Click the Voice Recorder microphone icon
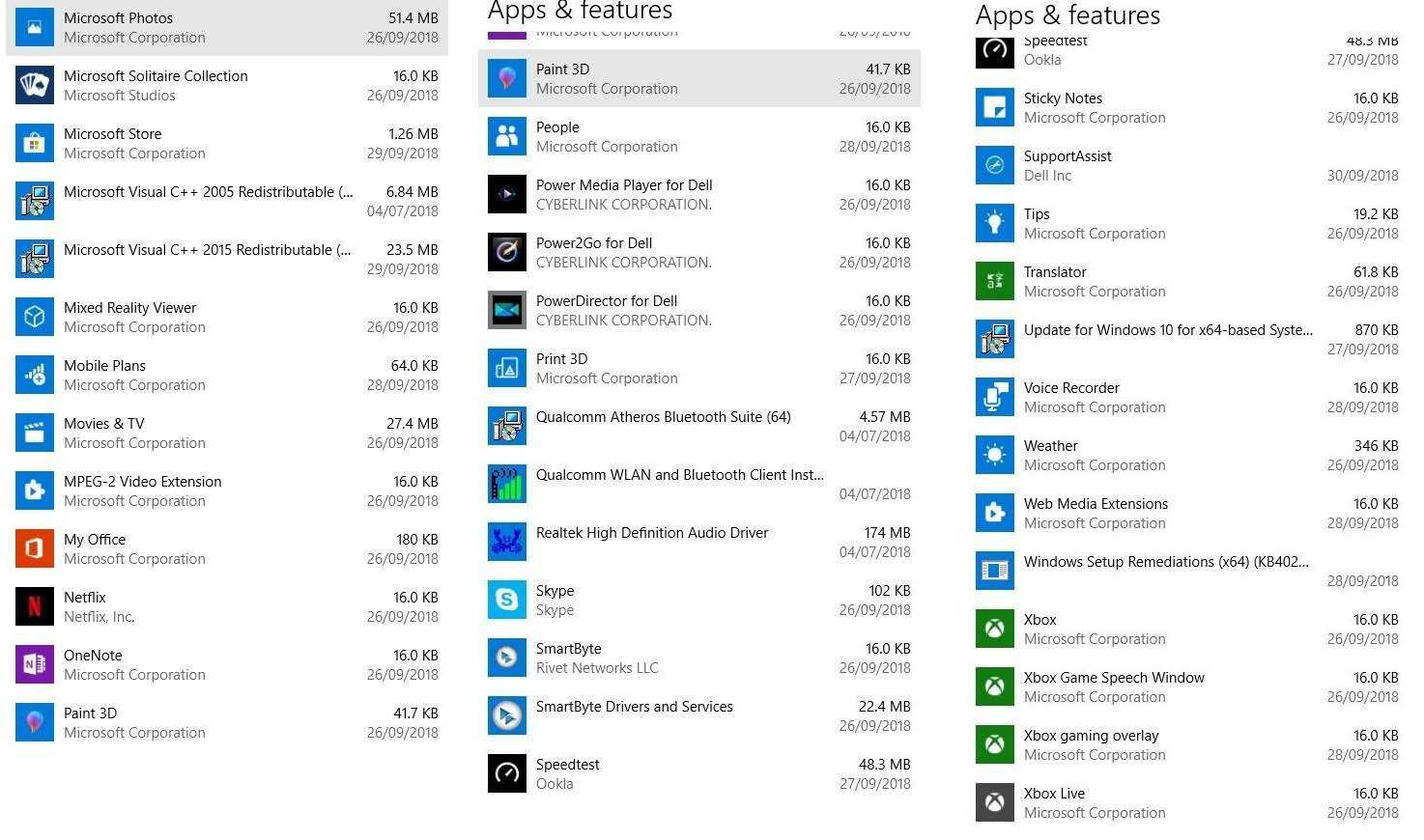The width and height of the screenshot is (1424, 840). pos(995,397)
